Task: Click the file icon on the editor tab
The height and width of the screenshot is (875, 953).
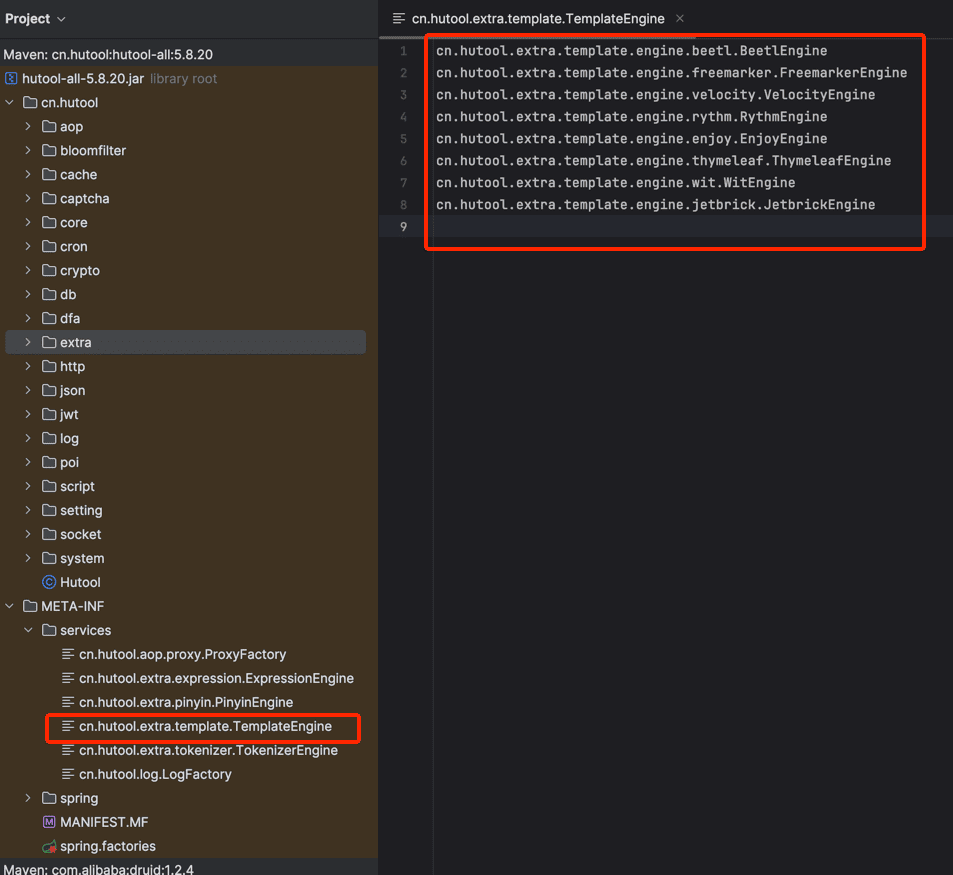Action: pos(399,19)
